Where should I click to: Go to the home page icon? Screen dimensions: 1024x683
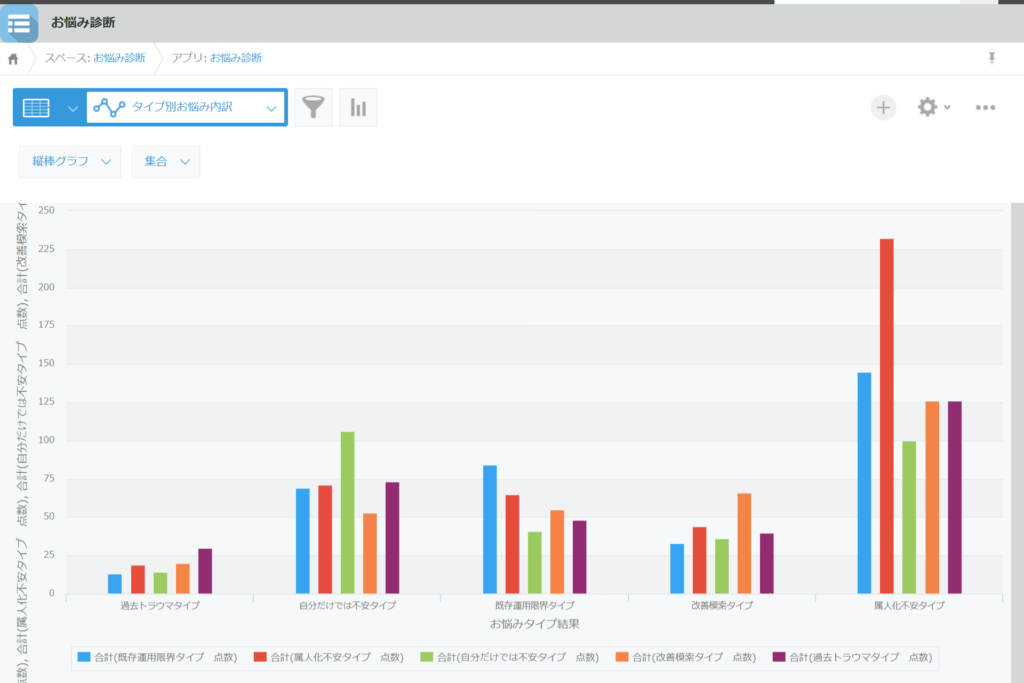pyautogui.click(x=13, y=59)
